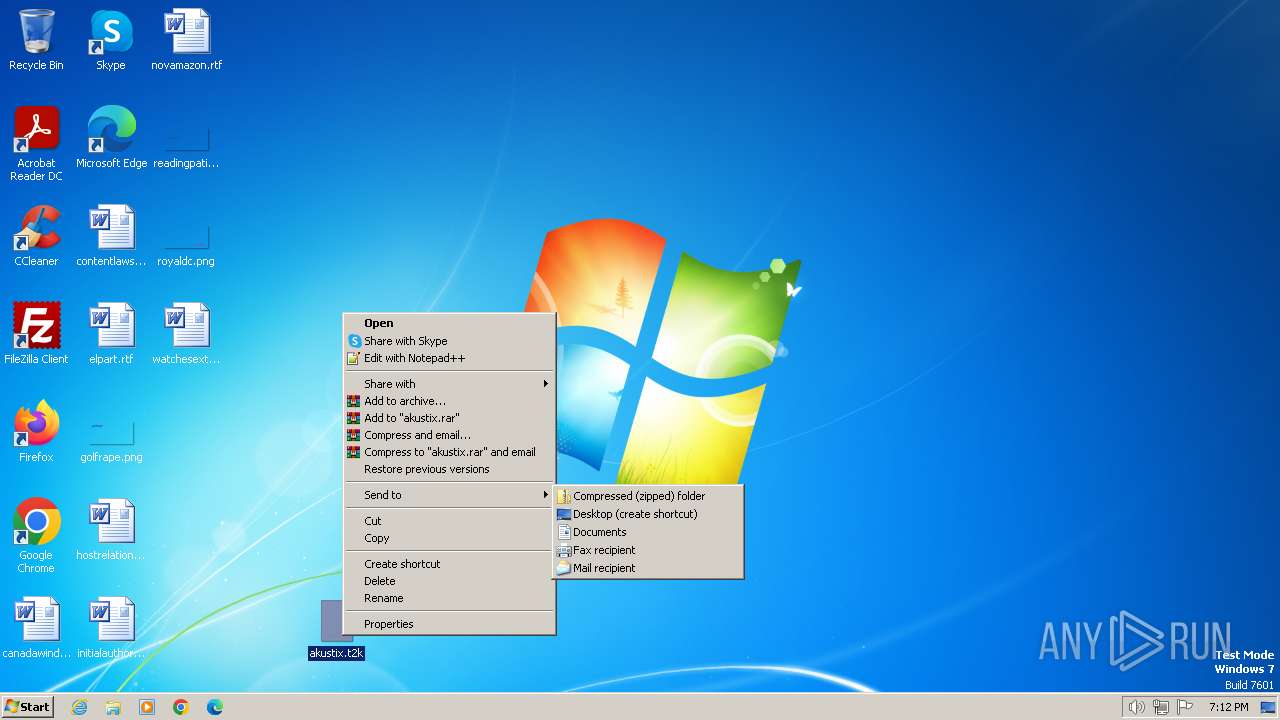Choose Delete from context menu
1280x720 pixels.
(449, 581)
